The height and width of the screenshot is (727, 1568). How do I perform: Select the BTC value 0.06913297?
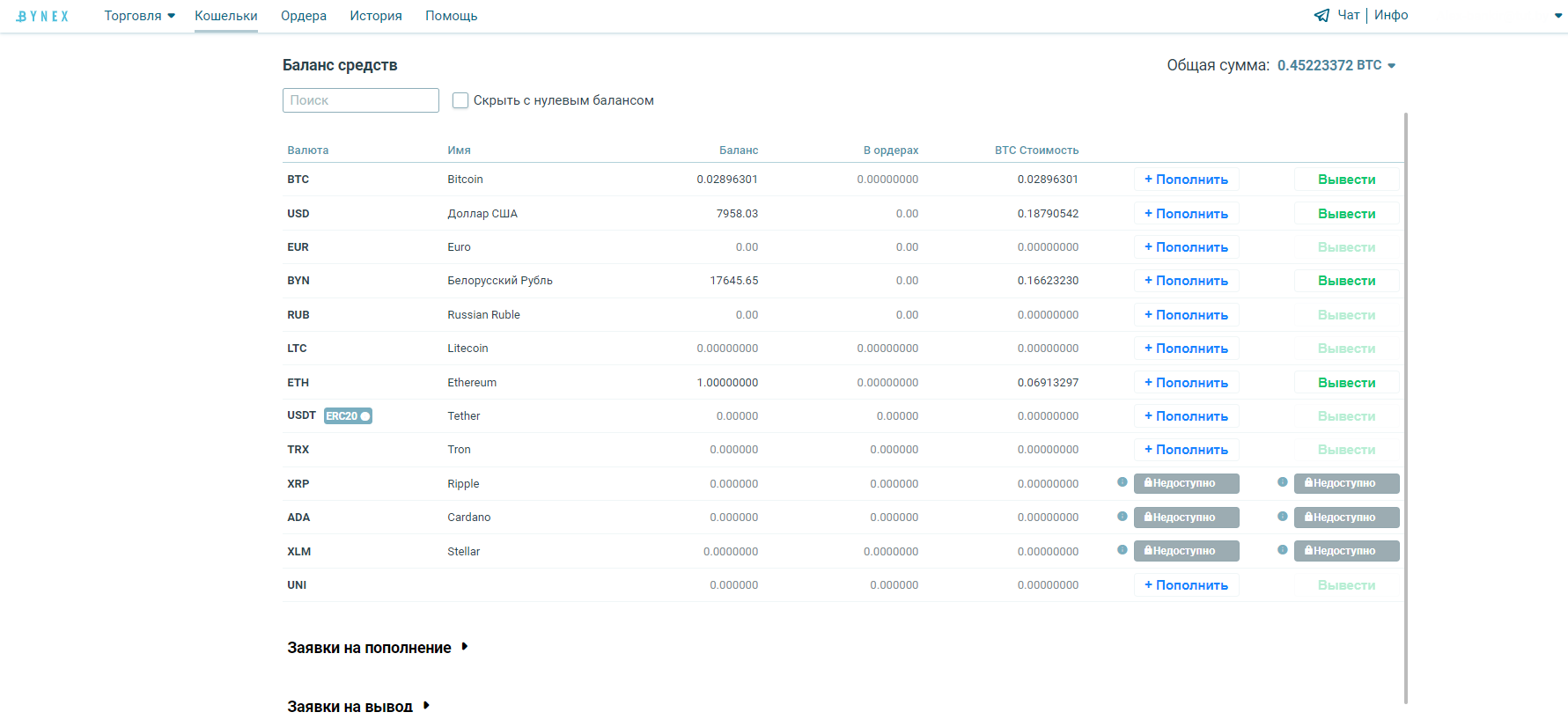1048,383
